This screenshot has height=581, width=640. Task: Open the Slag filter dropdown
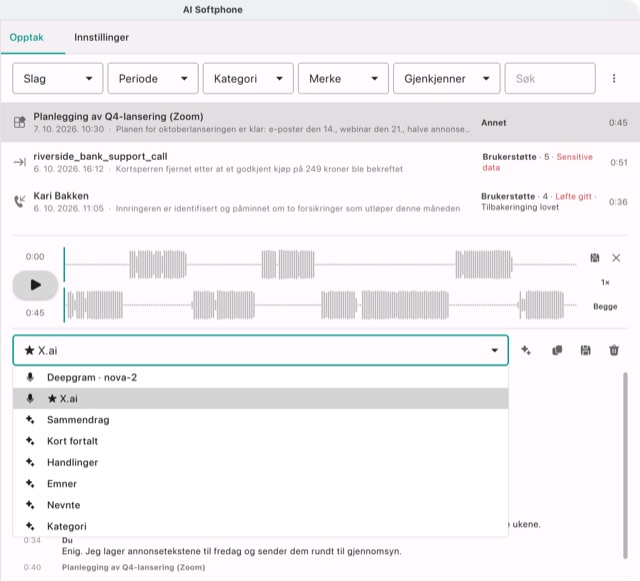[58, 78]
